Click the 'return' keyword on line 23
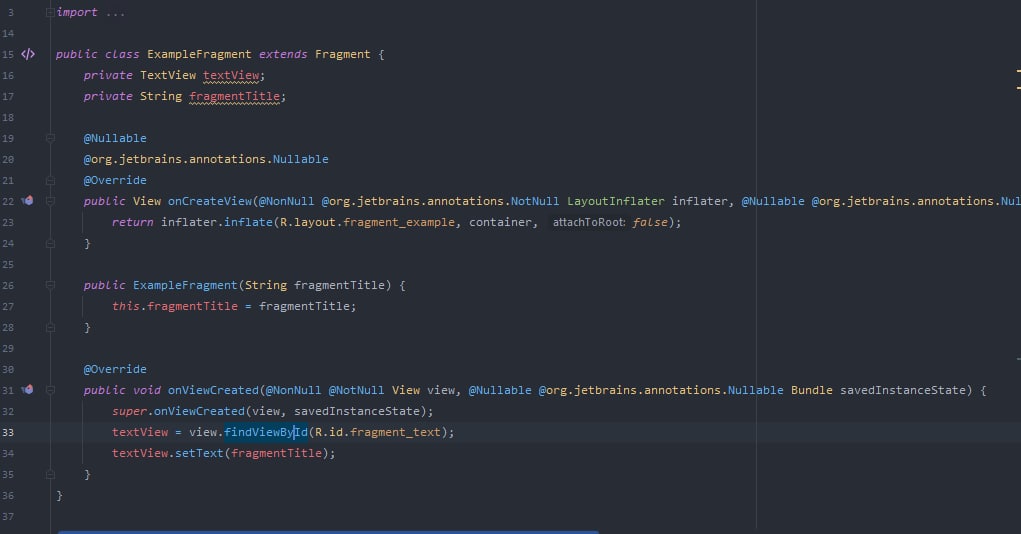 click(x=133, y=222)
